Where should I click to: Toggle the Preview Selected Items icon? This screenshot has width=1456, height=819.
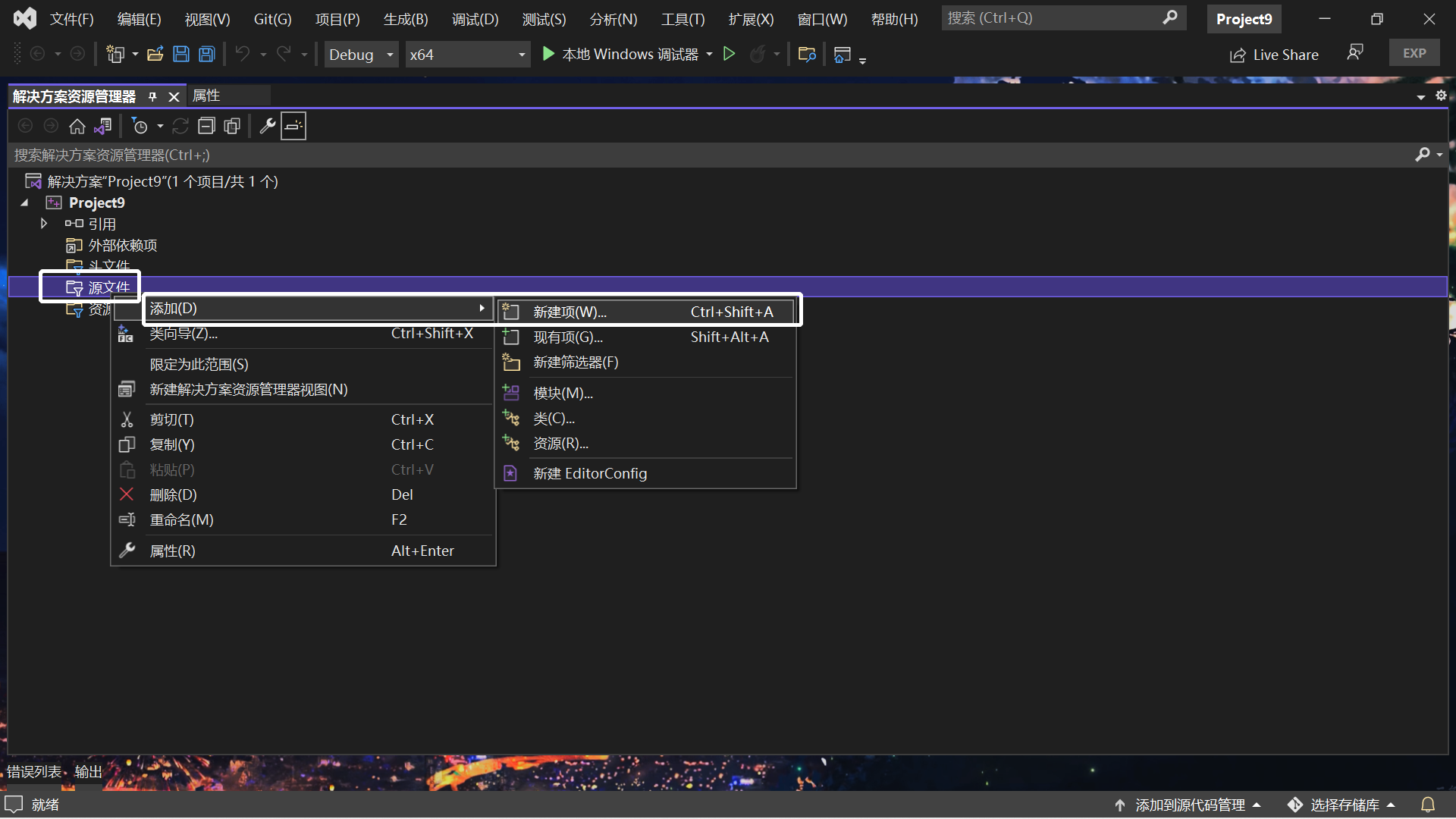tap(293, 126)
